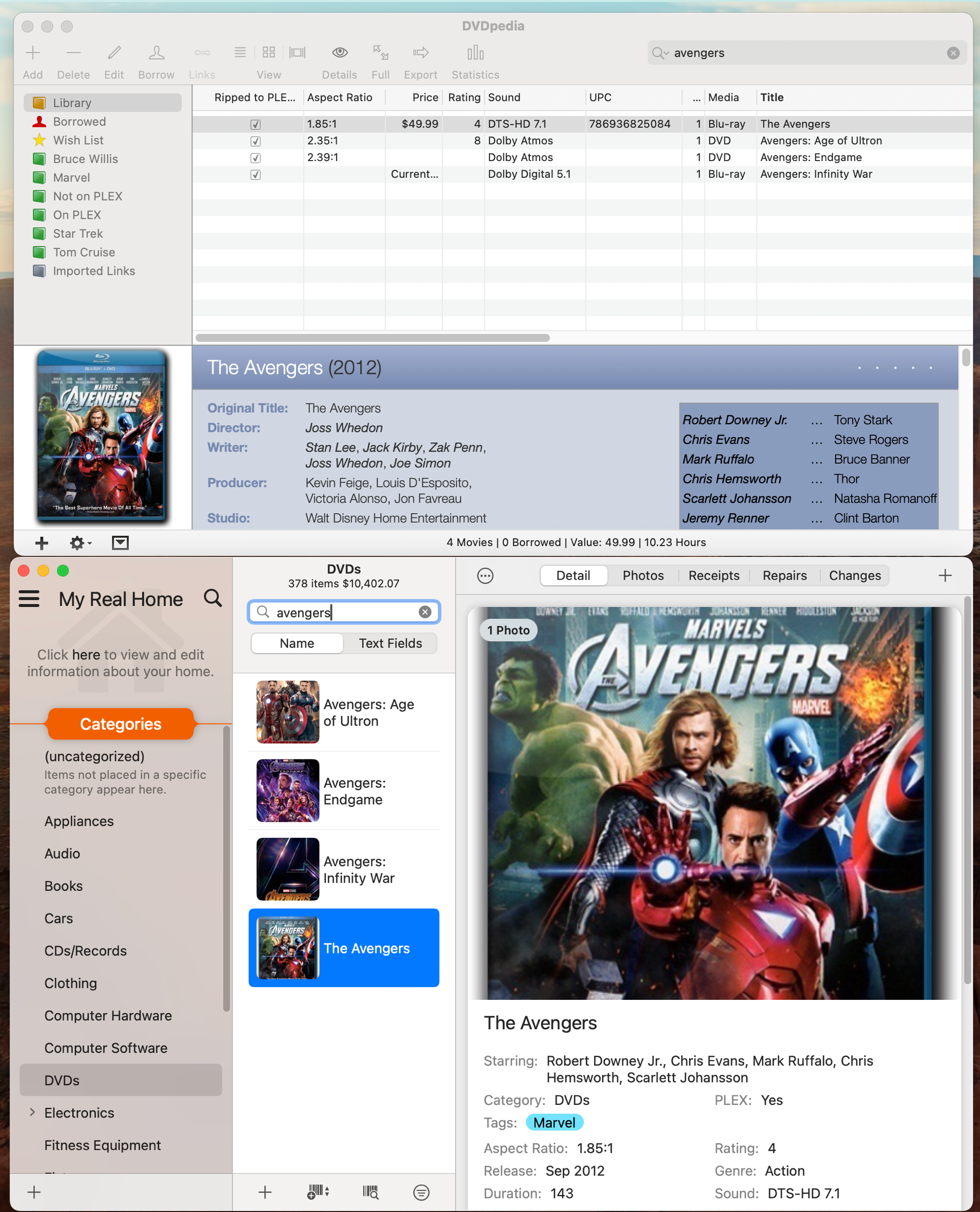The height and width of the screenshot is (1212, 980).
Task: Open the Export toolbar icon
Action: [421, 53]
